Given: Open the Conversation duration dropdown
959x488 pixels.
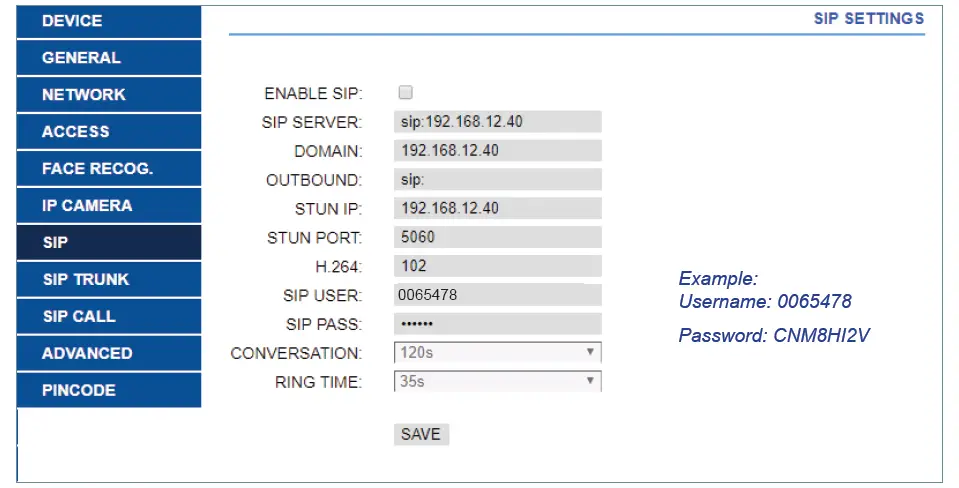Looking at the screenshot, I should (497, 353).
